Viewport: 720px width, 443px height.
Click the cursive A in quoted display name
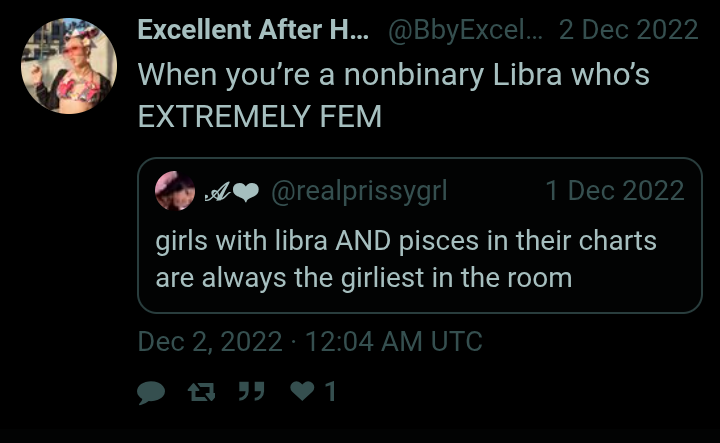pos(217,192)
